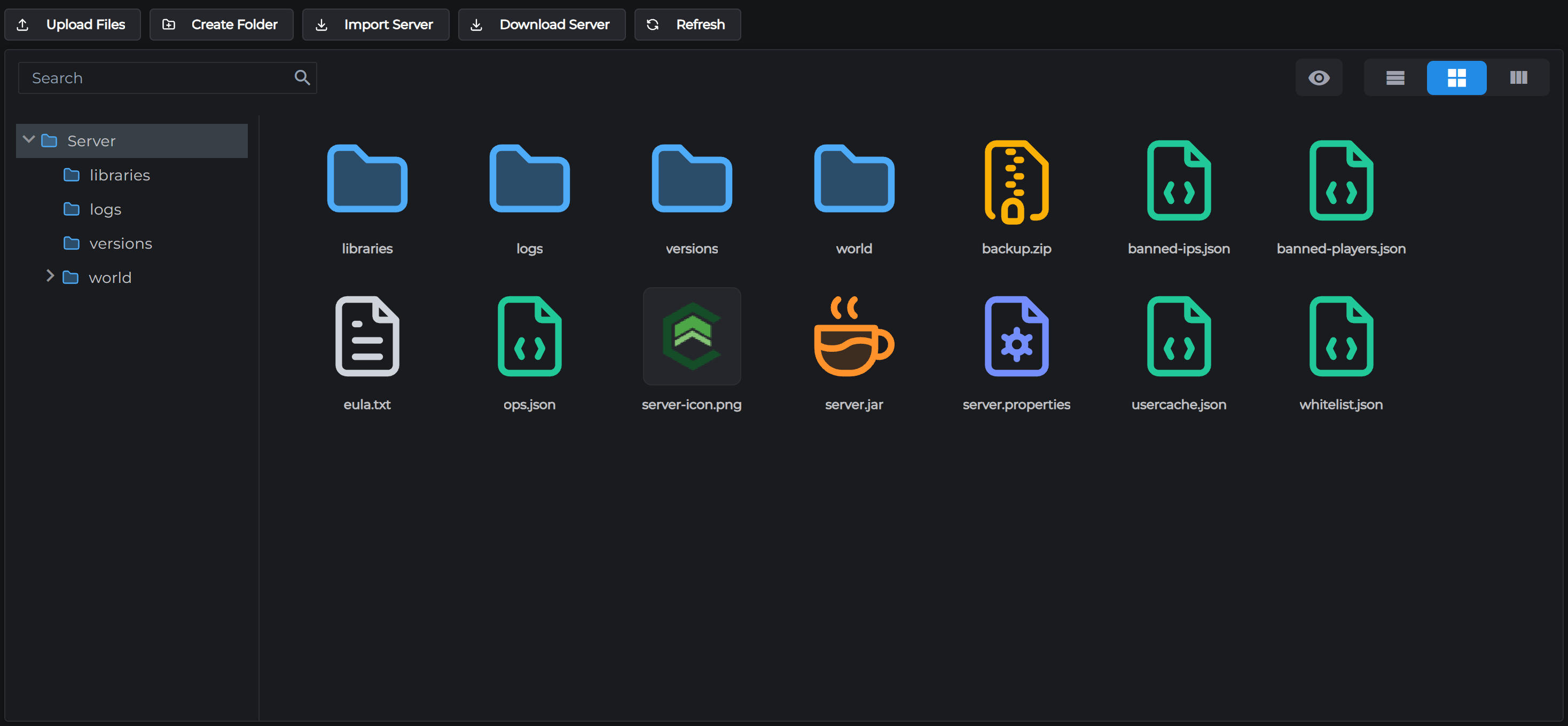Switch to column view layout

pos(1518,77)
